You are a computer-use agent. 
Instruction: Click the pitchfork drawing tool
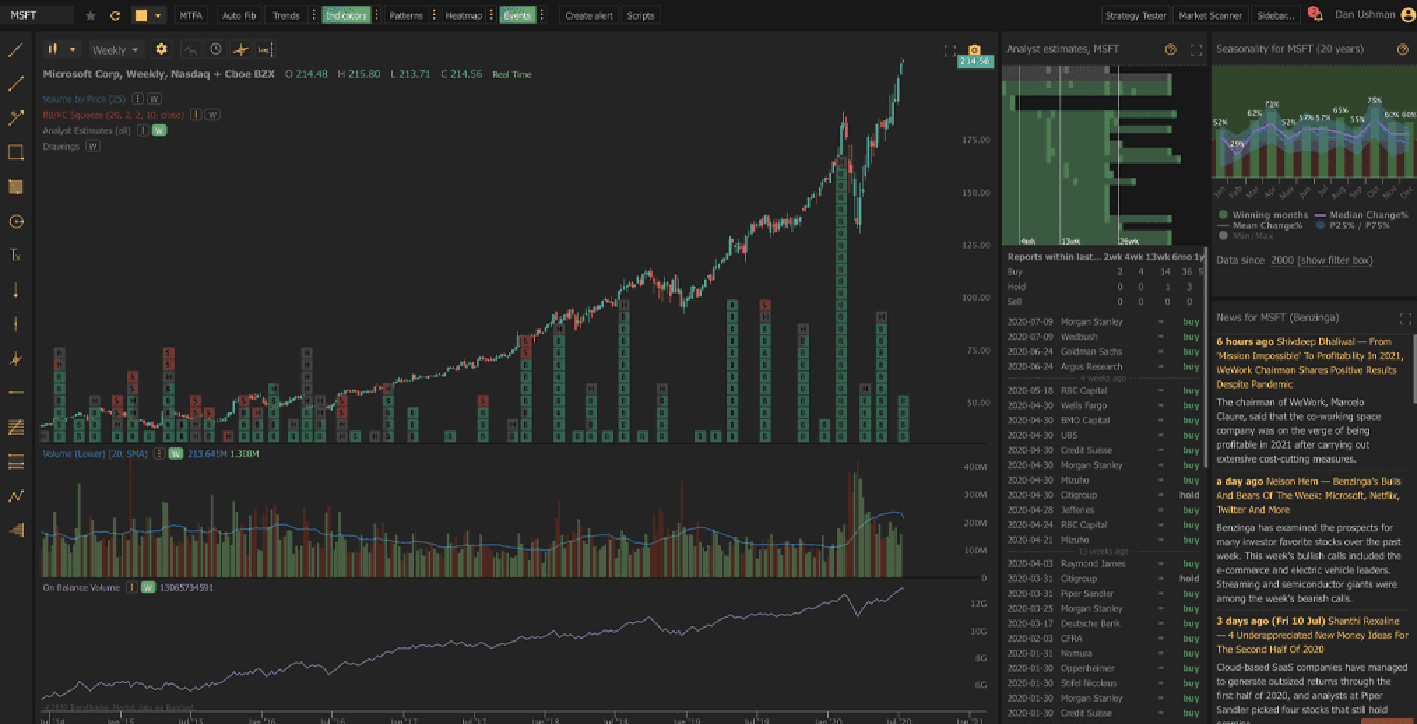[14, 358]
